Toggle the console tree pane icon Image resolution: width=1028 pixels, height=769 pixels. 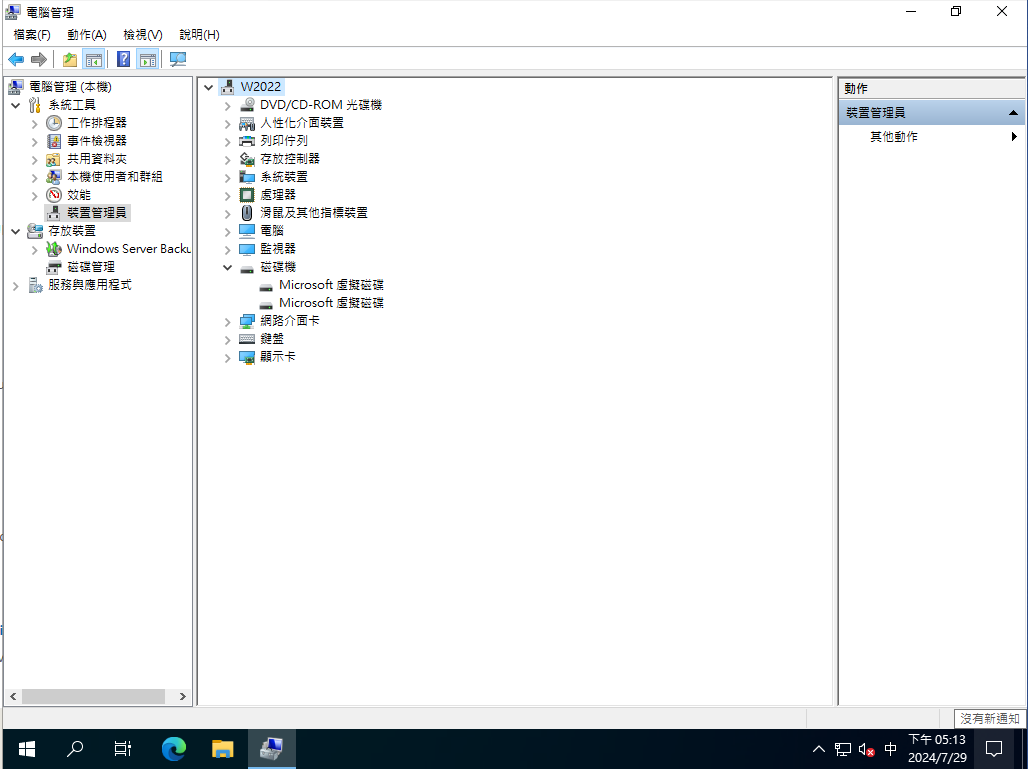94,60
